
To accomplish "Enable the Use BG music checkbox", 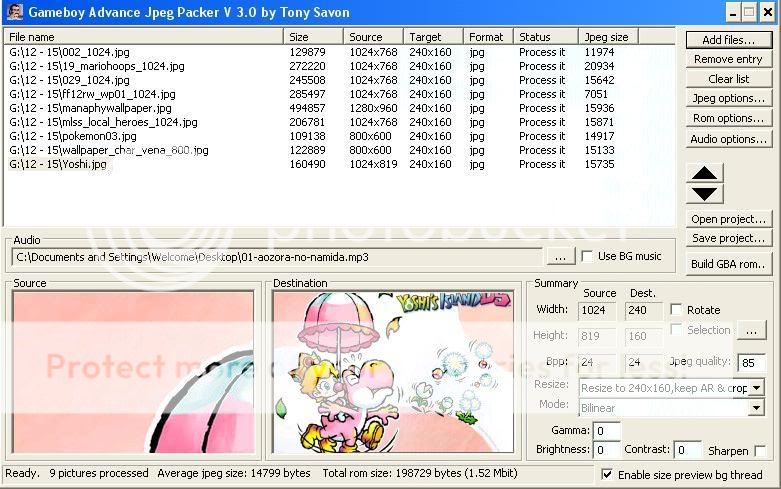I will point(587,257).
